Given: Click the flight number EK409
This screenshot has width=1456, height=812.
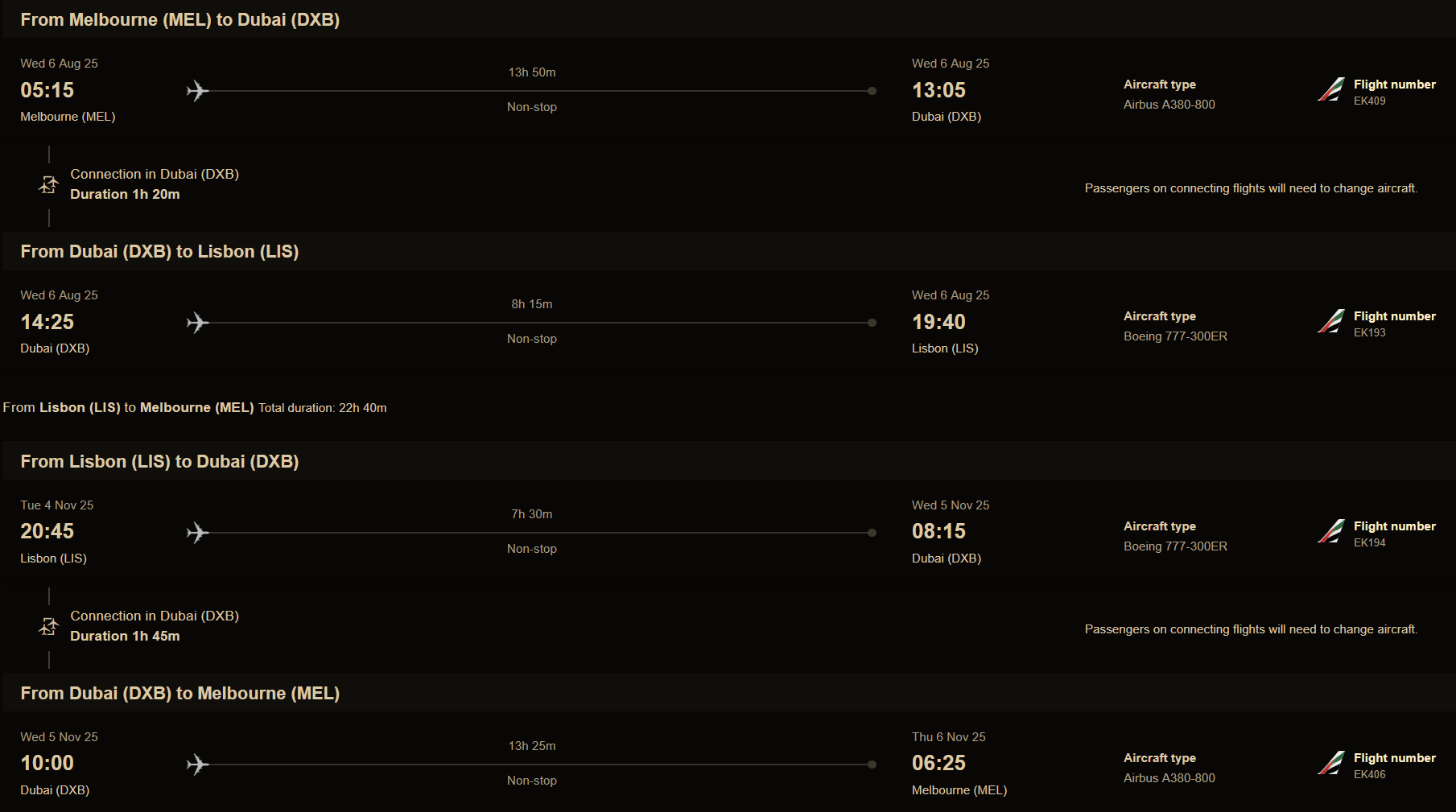Looking at the screenshot, I should (x=1369, y=101).
